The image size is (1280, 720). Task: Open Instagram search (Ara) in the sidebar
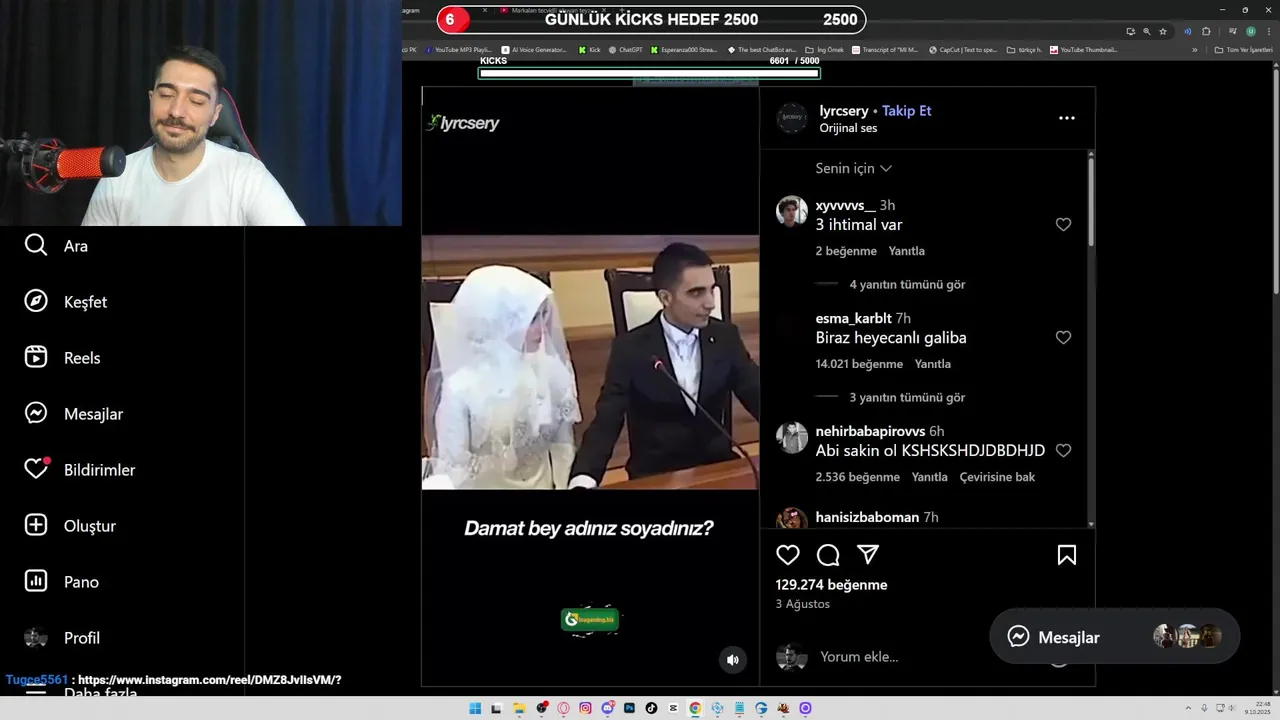tap(56, 246)
